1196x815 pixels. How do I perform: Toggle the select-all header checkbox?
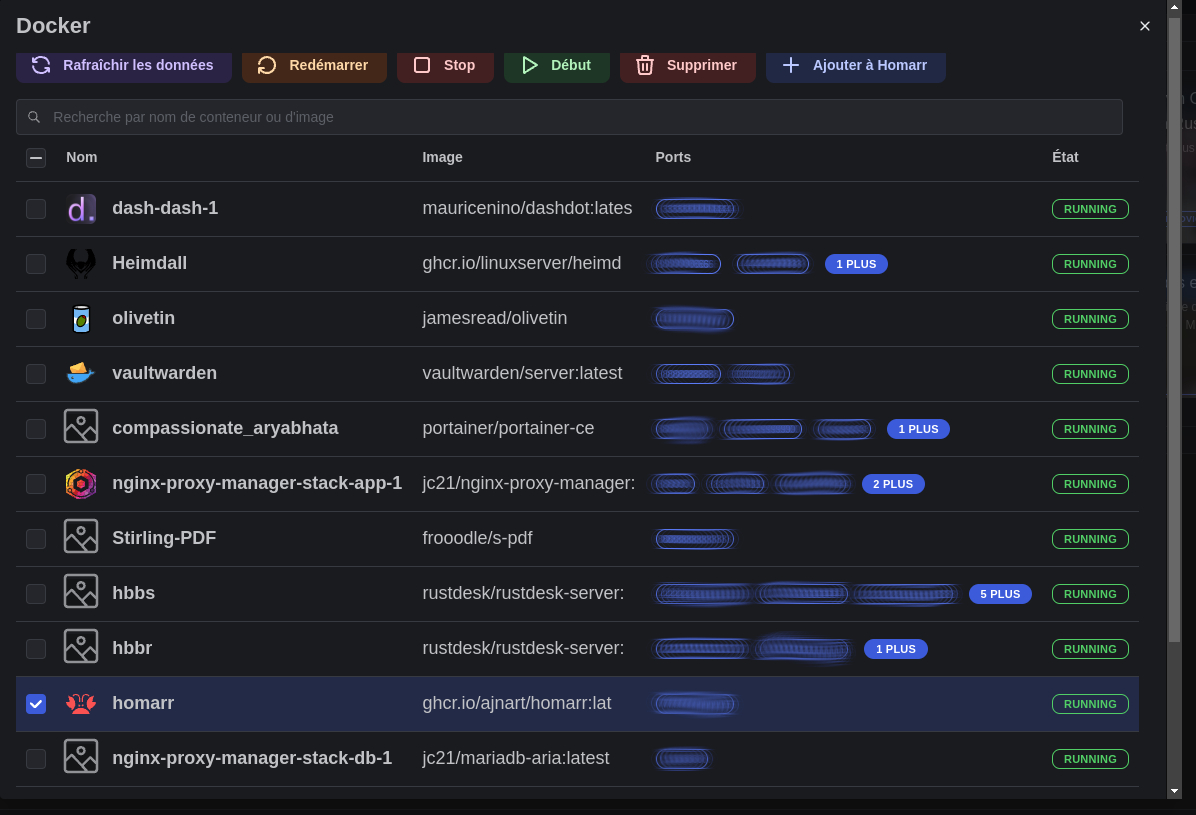click(x=36, y=158)
